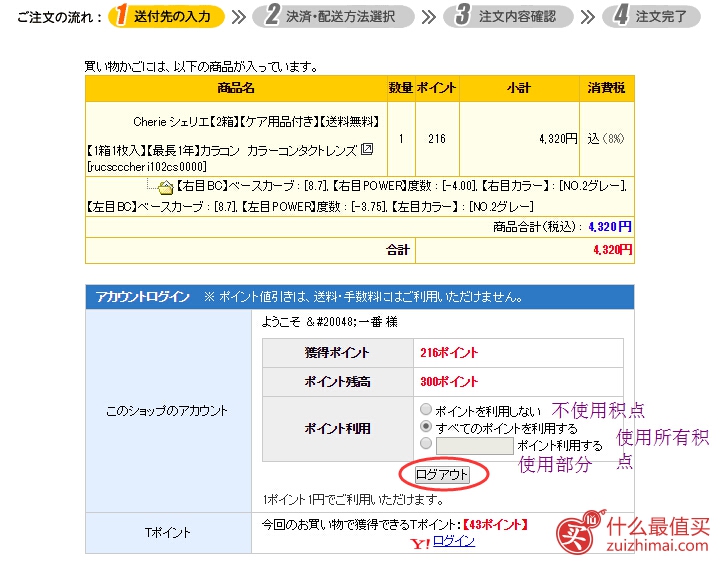
Task: Click step 2 決済・配送方法選択
Action: tap(333, 17)
